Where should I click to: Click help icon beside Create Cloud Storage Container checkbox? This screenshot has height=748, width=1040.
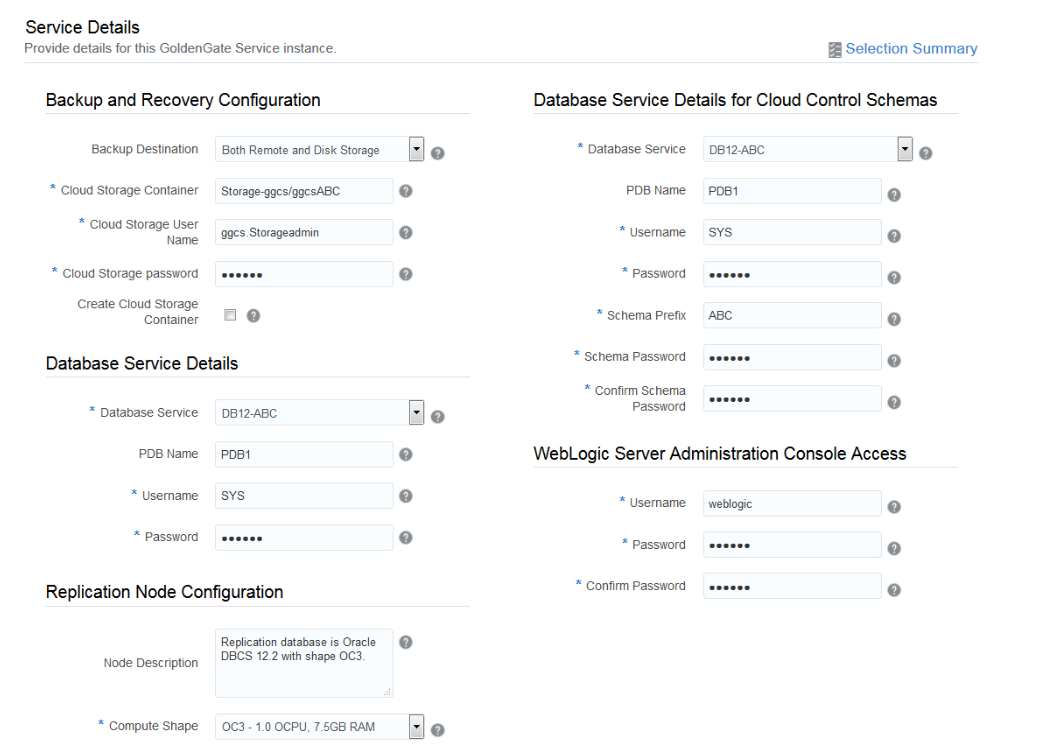pyautogui.click(x=253, y=315)
